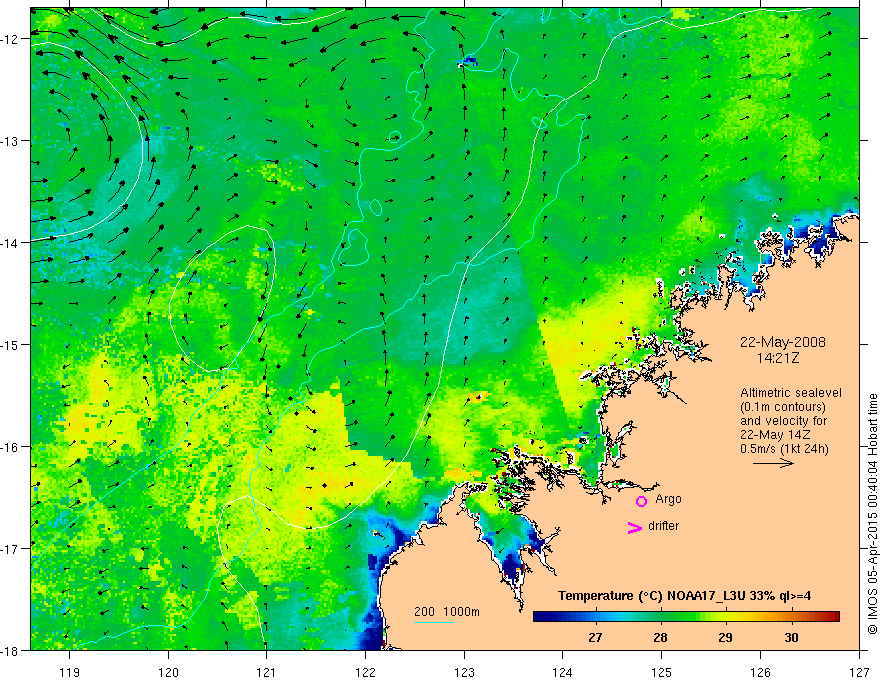Click longitude label '121' on bottom axis
Image resolution: width=880 pixels, height=680 pixels.
point(267,672)
